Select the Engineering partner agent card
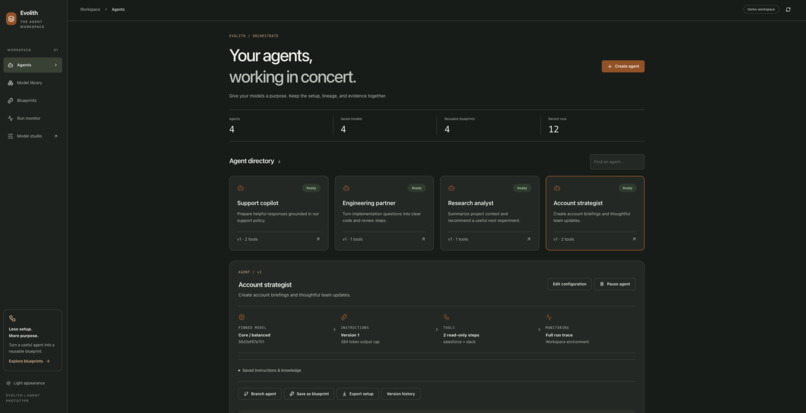Viewport: 806px width, 413px height. coord(384,213)
